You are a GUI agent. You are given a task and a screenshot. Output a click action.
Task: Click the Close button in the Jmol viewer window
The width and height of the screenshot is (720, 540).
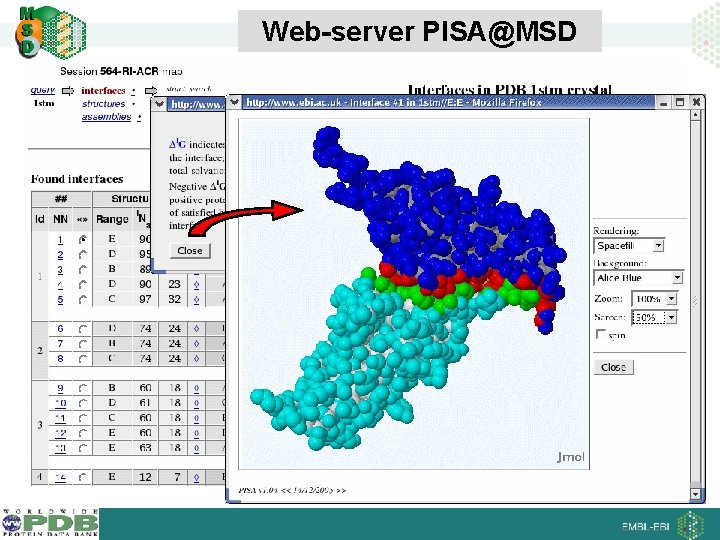tap(613, 367)
